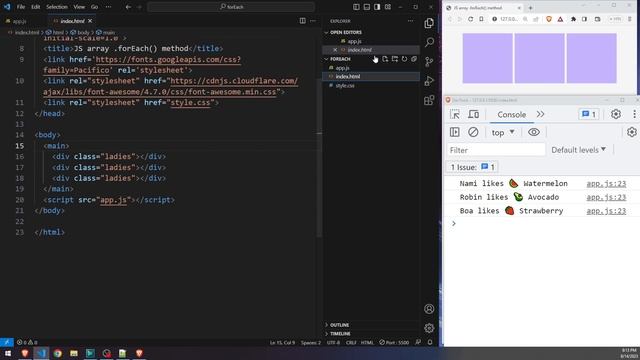Open File menu in VS Code

(21, 7)
